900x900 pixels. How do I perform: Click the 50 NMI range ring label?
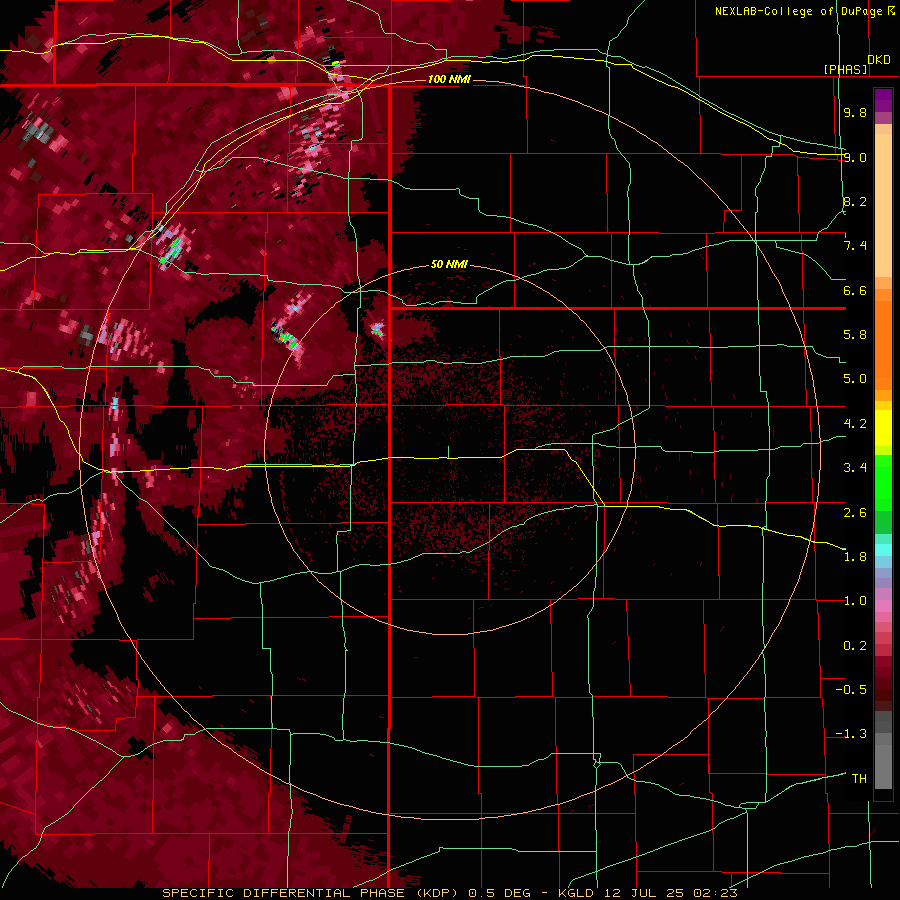point(449,264)
